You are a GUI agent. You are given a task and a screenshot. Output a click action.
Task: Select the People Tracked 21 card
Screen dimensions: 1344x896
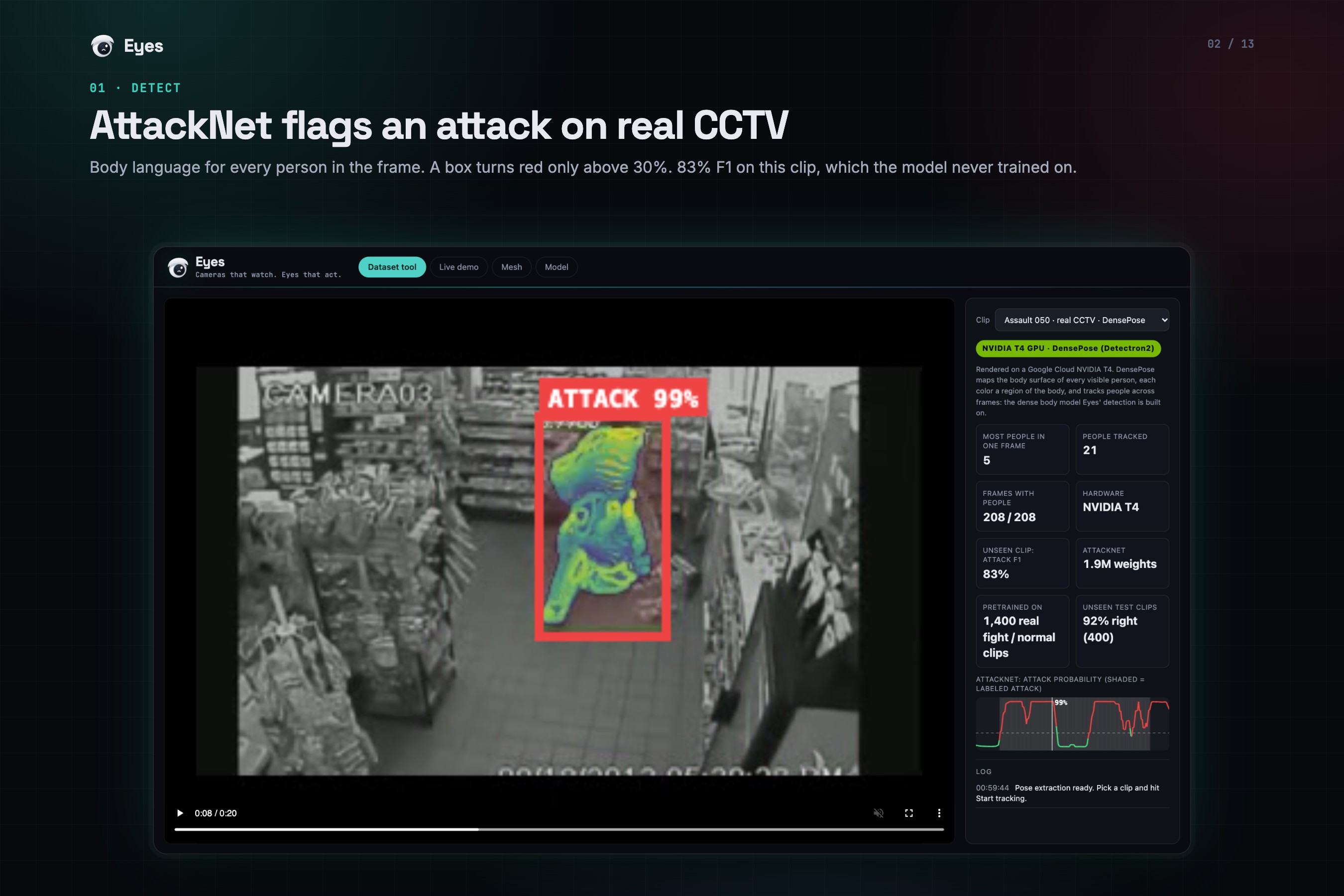click(x=1121, y=449)
